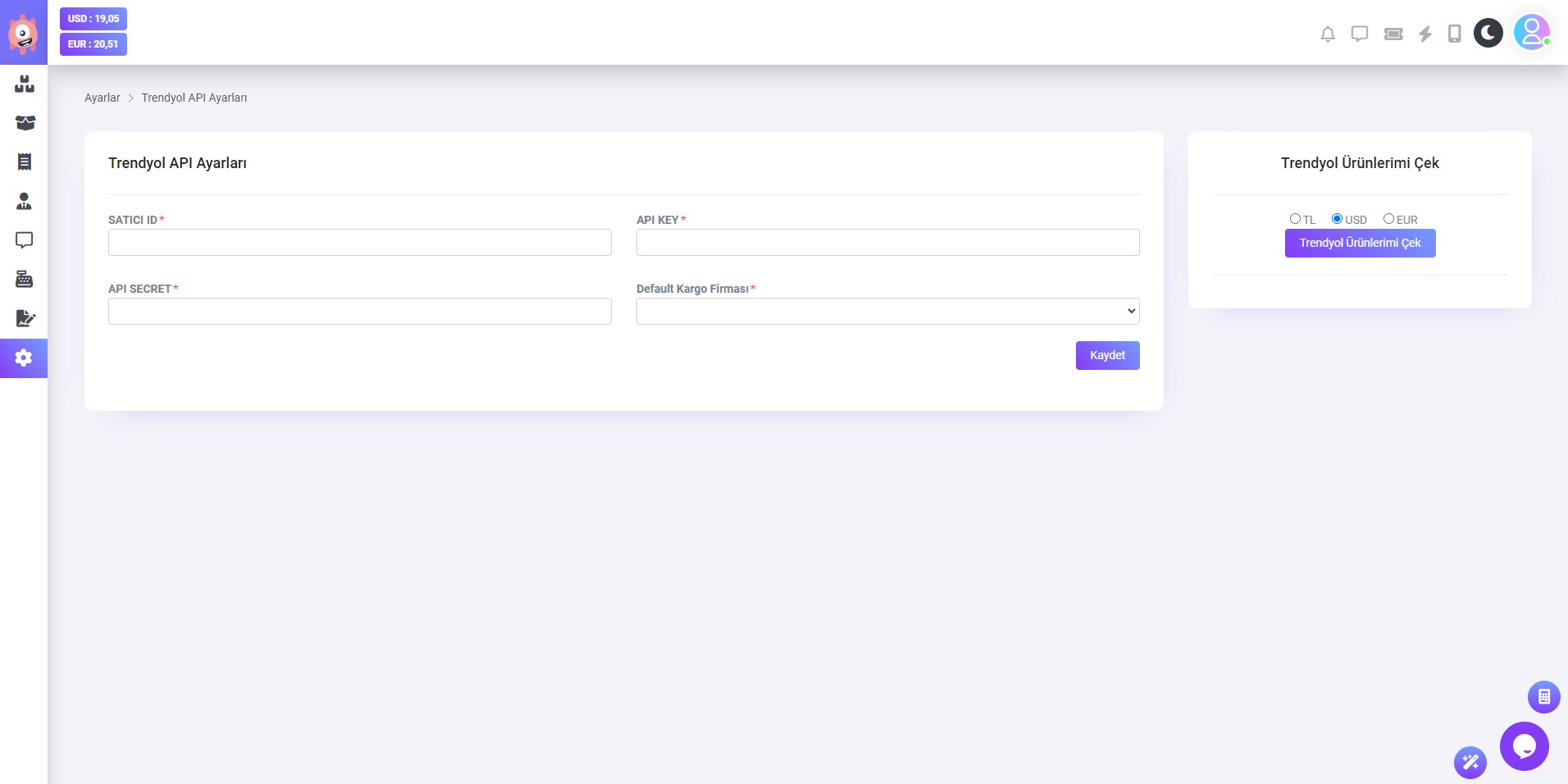Screen dimensions: 1568x784
Task: Select the USD currency radio button
Action: [1337, 219]
